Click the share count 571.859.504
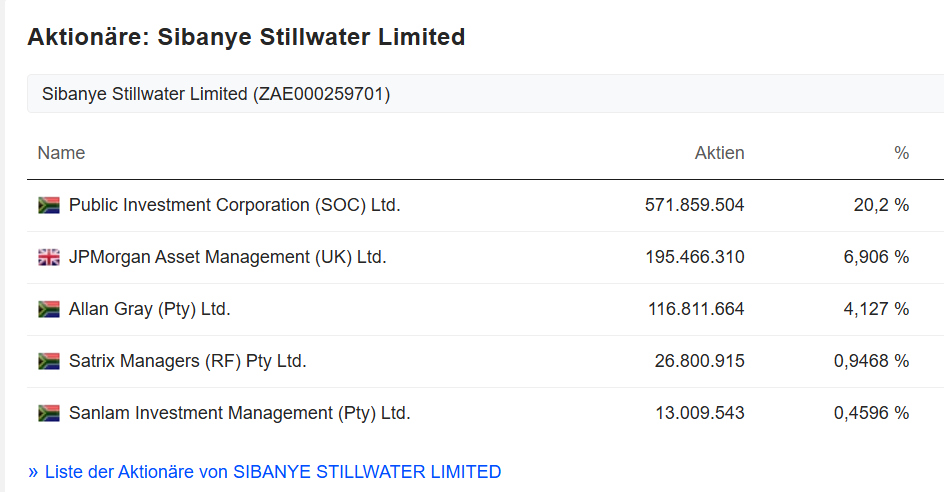 [694, 205]
